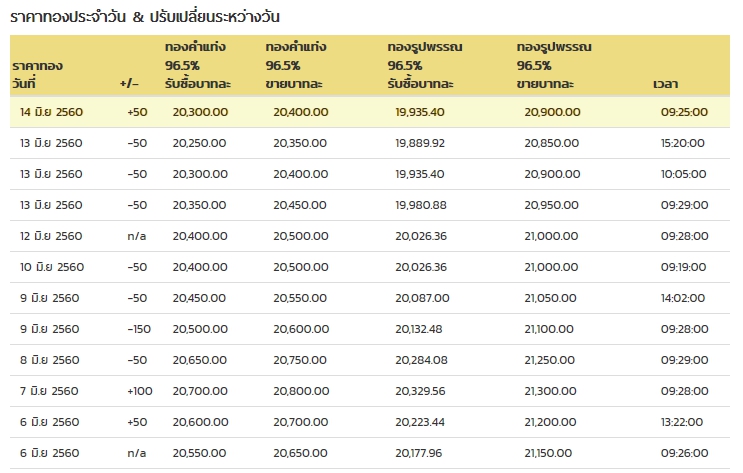
Task: Click the 13:22:00 time cell
Action: pyautogui.click(x=681, y=422)
